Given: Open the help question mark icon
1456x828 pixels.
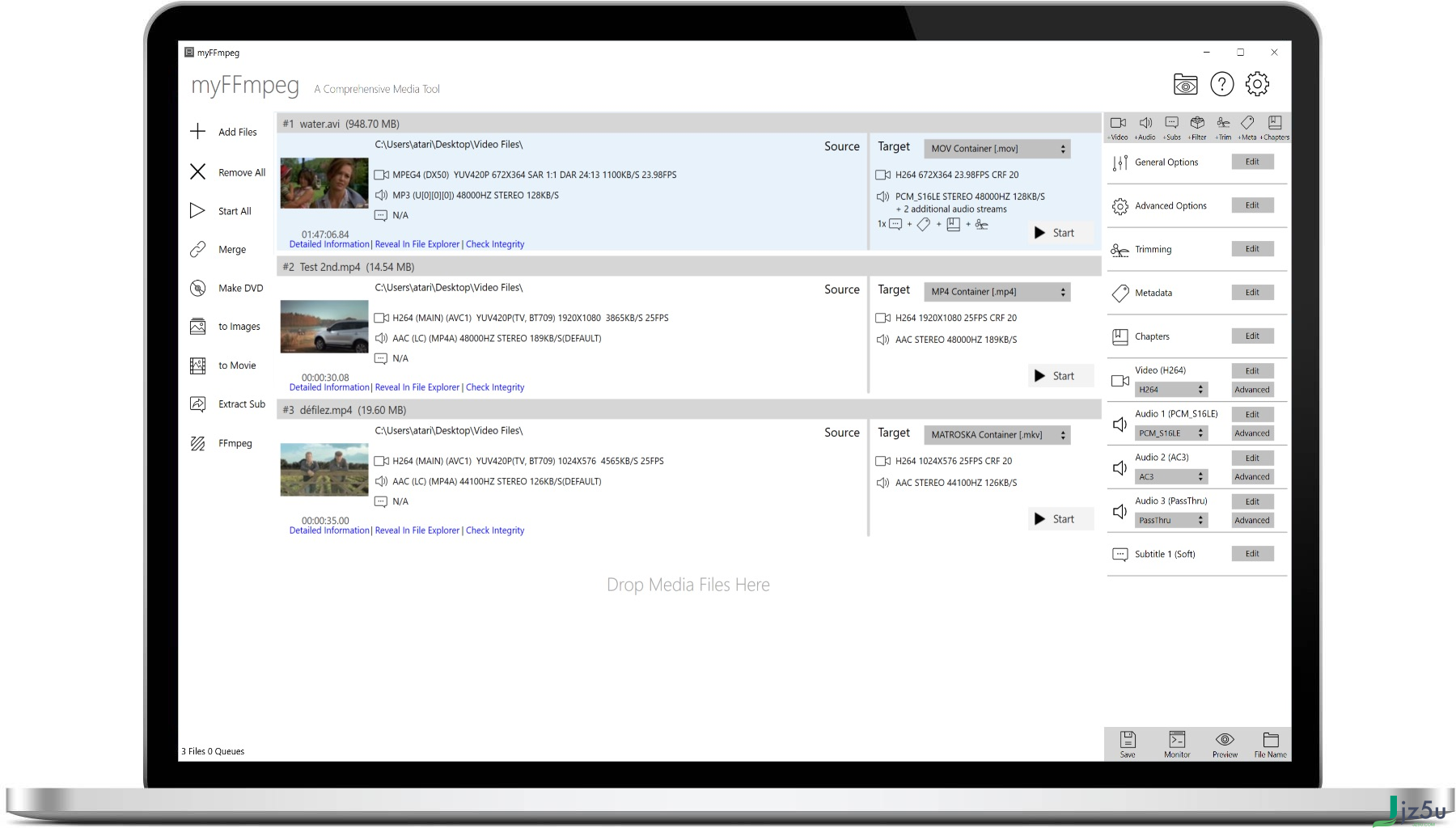Looking at the screenshot, I should click(1221, 84).
